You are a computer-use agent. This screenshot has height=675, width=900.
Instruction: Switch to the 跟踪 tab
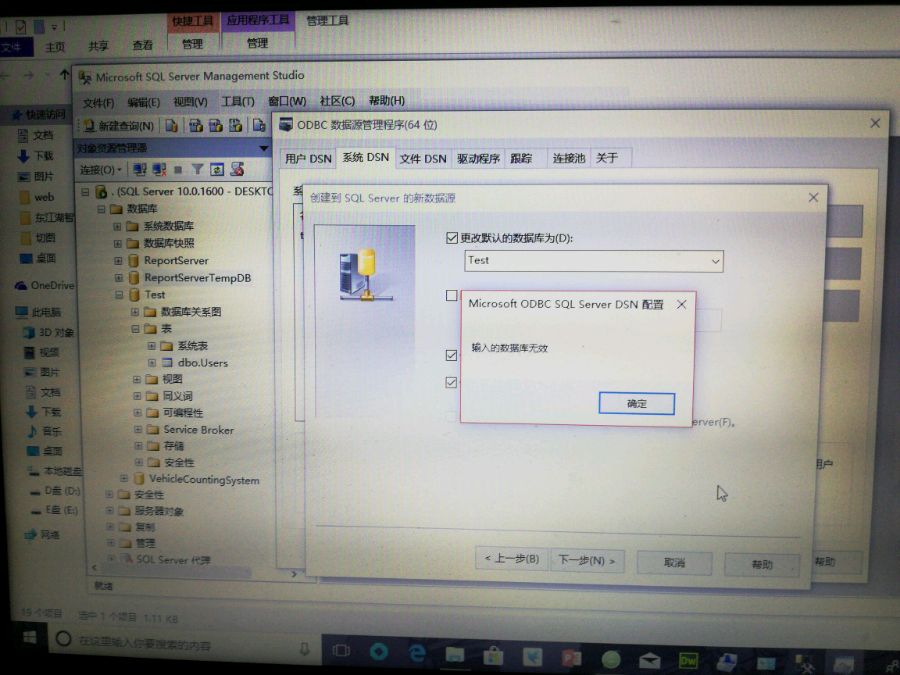coord(521,158)
